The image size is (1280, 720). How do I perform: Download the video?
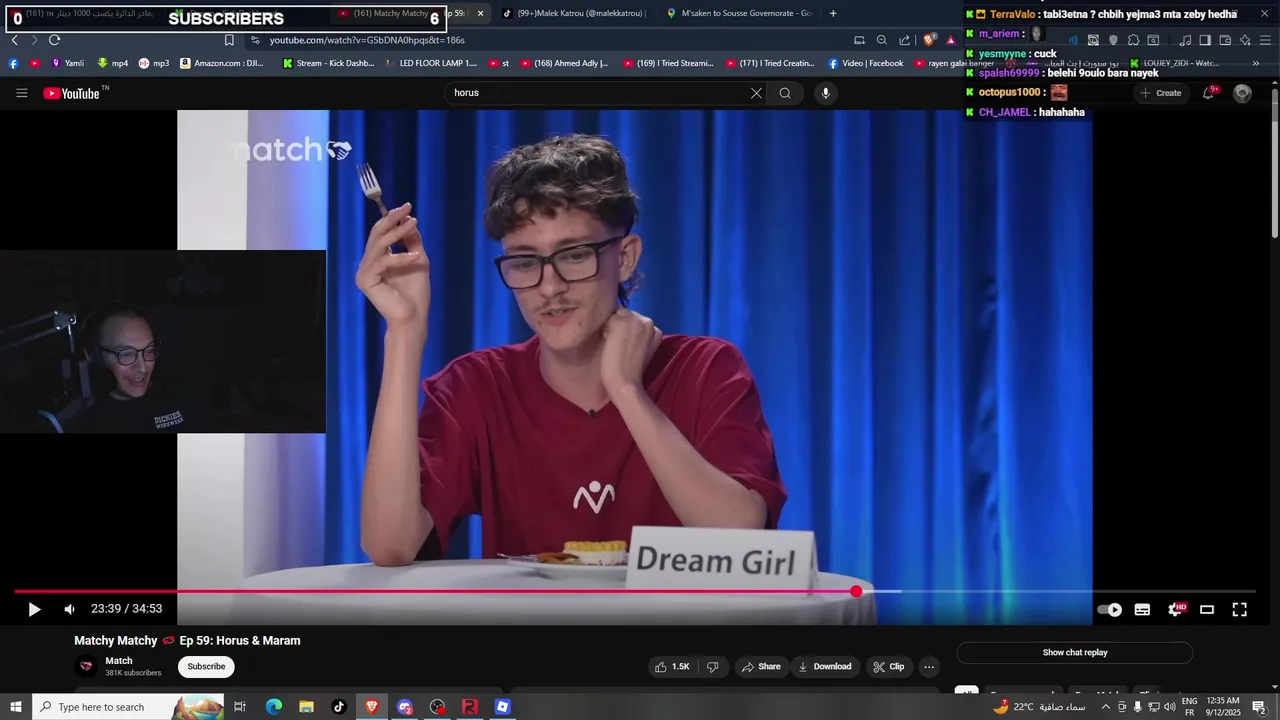[x=825, y=667]
